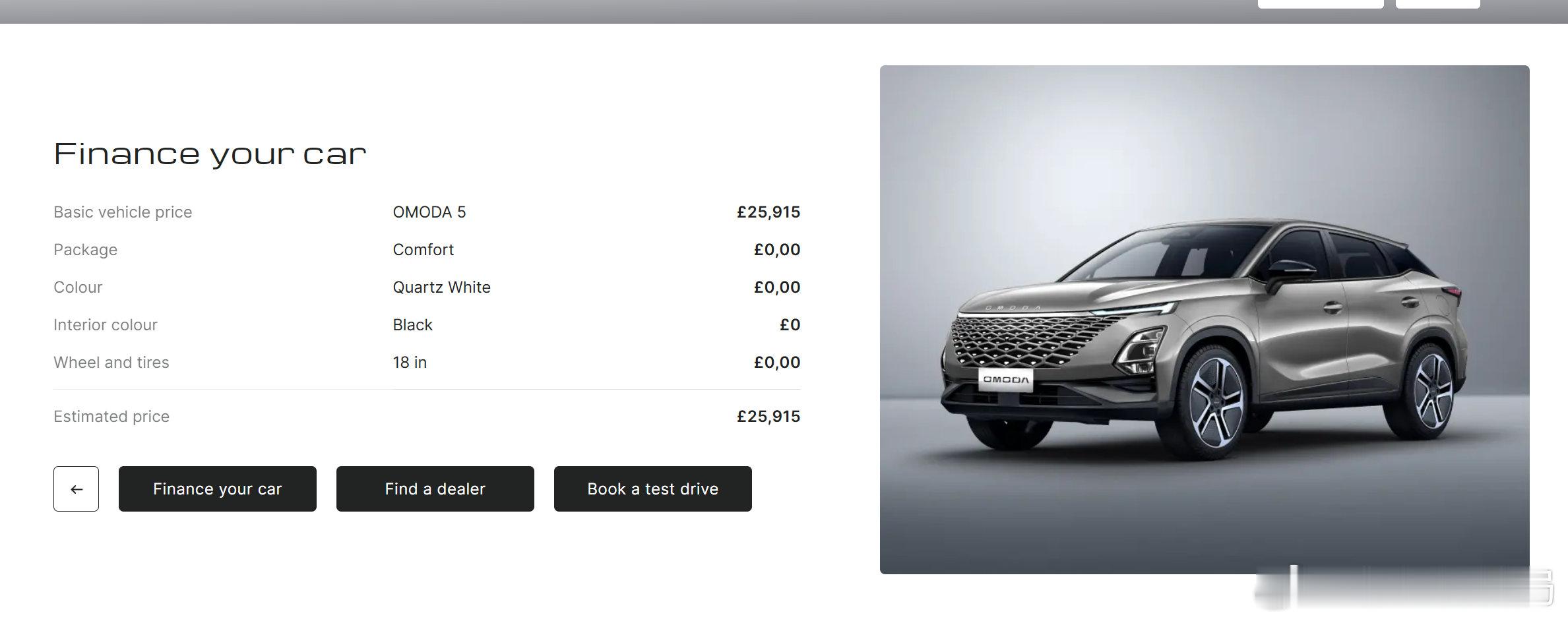Image resolution: width=1568 pixels, height=625 pixels.
Task: Click the Basic vehicle price label
Action: [123, 212]
